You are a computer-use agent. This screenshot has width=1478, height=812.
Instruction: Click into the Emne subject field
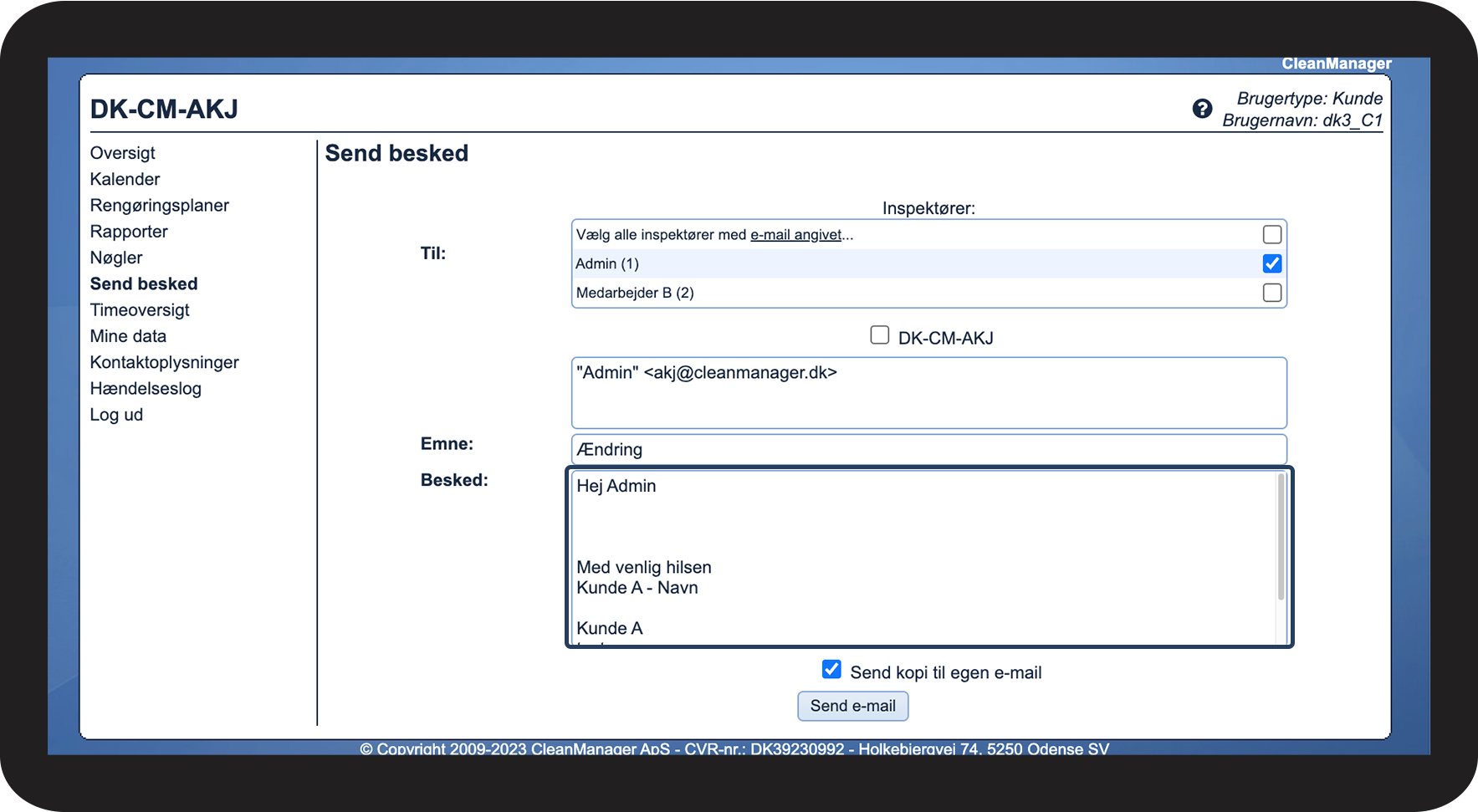pos(928,450)
